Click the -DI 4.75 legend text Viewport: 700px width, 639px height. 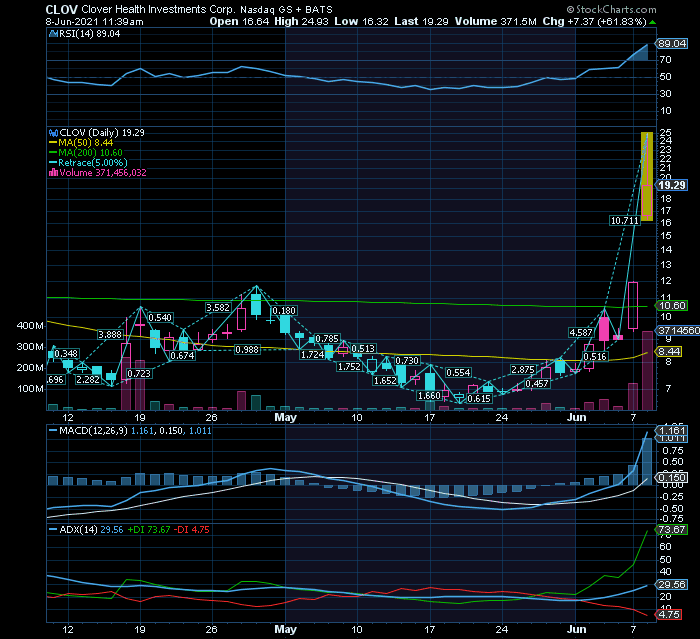coord(192,530)
